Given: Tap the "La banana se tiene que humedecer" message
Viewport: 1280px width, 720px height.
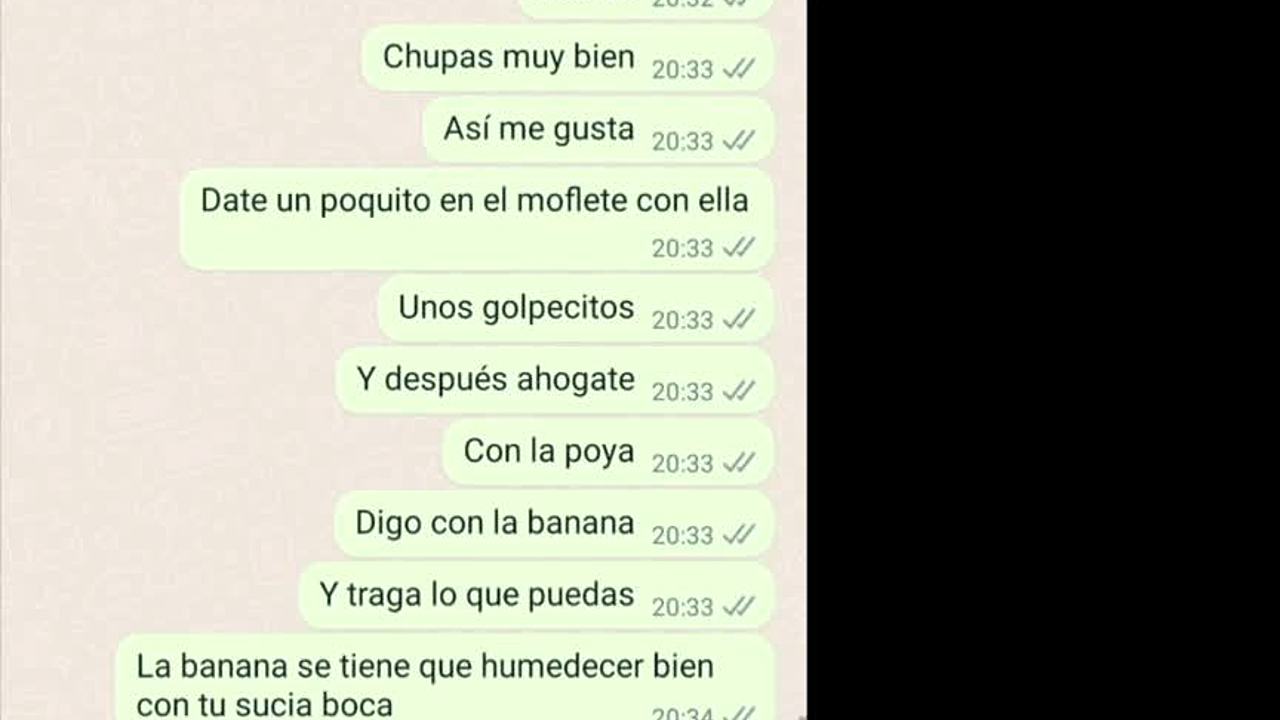Looking at the screenshot, I should (x=445, y=678).
